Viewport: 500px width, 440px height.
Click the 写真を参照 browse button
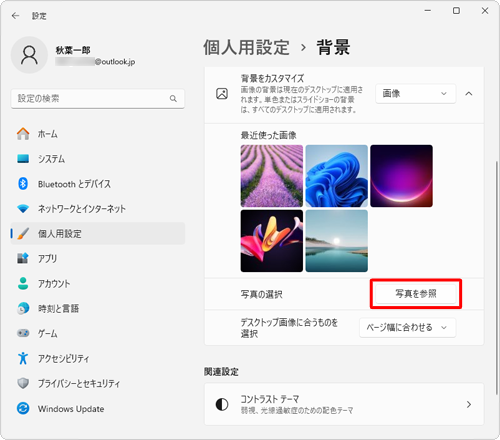point(416,294)
